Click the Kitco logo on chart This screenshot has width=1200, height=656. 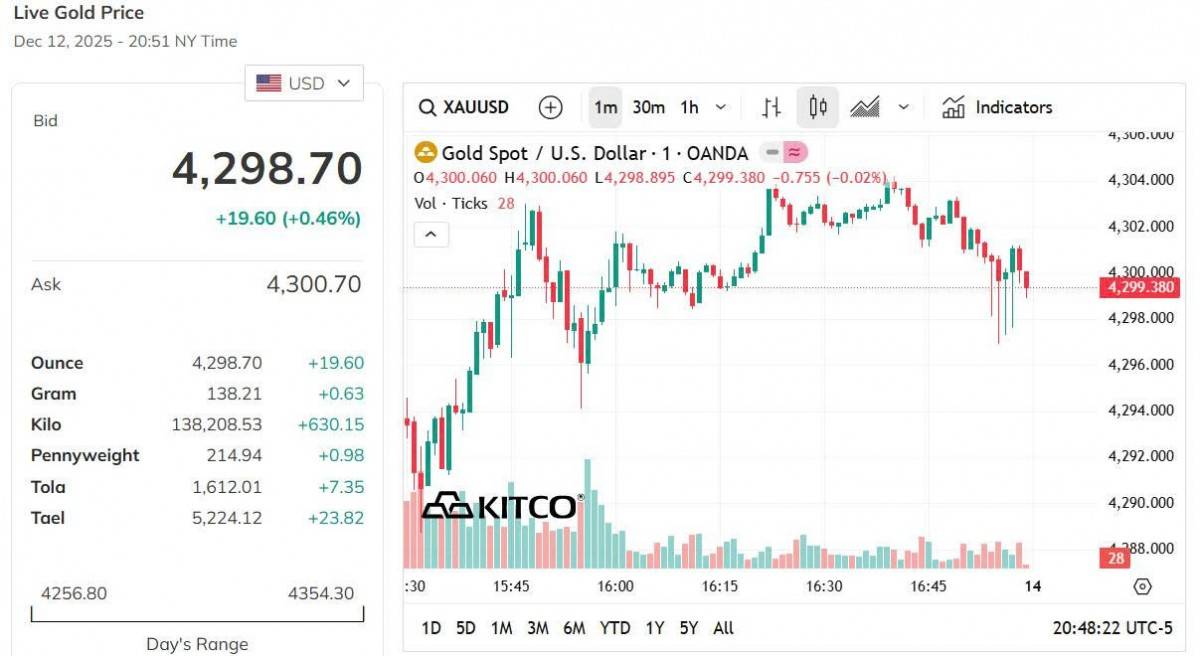tap(501, 506)
